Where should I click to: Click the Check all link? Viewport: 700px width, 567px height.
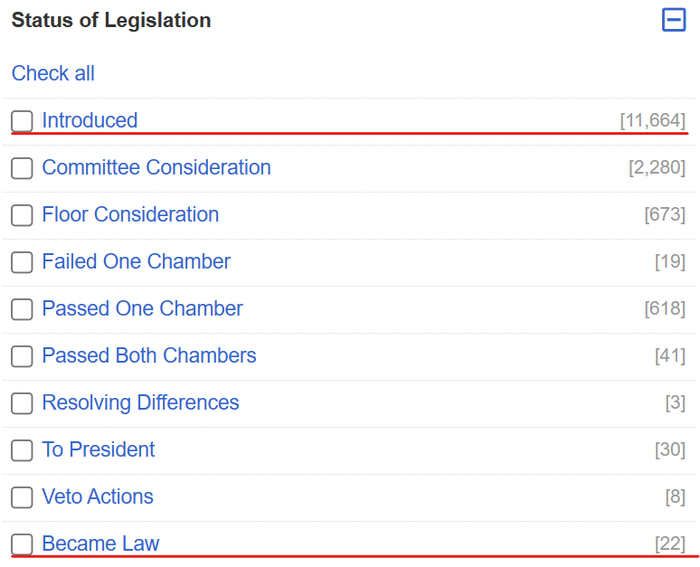53,73
